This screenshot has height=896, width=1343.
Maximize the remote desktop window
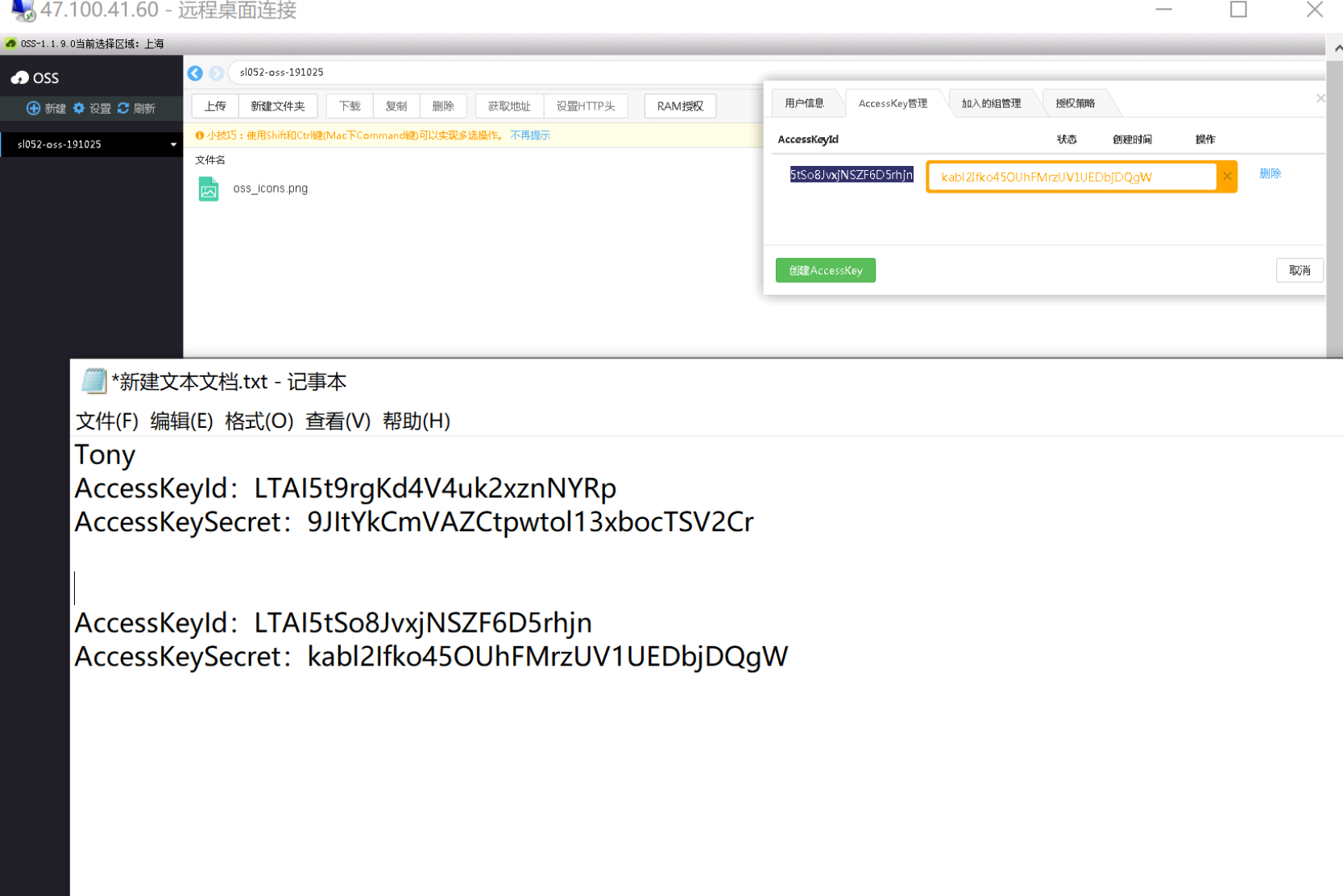pyautogui.click(x=1238, y=10)
